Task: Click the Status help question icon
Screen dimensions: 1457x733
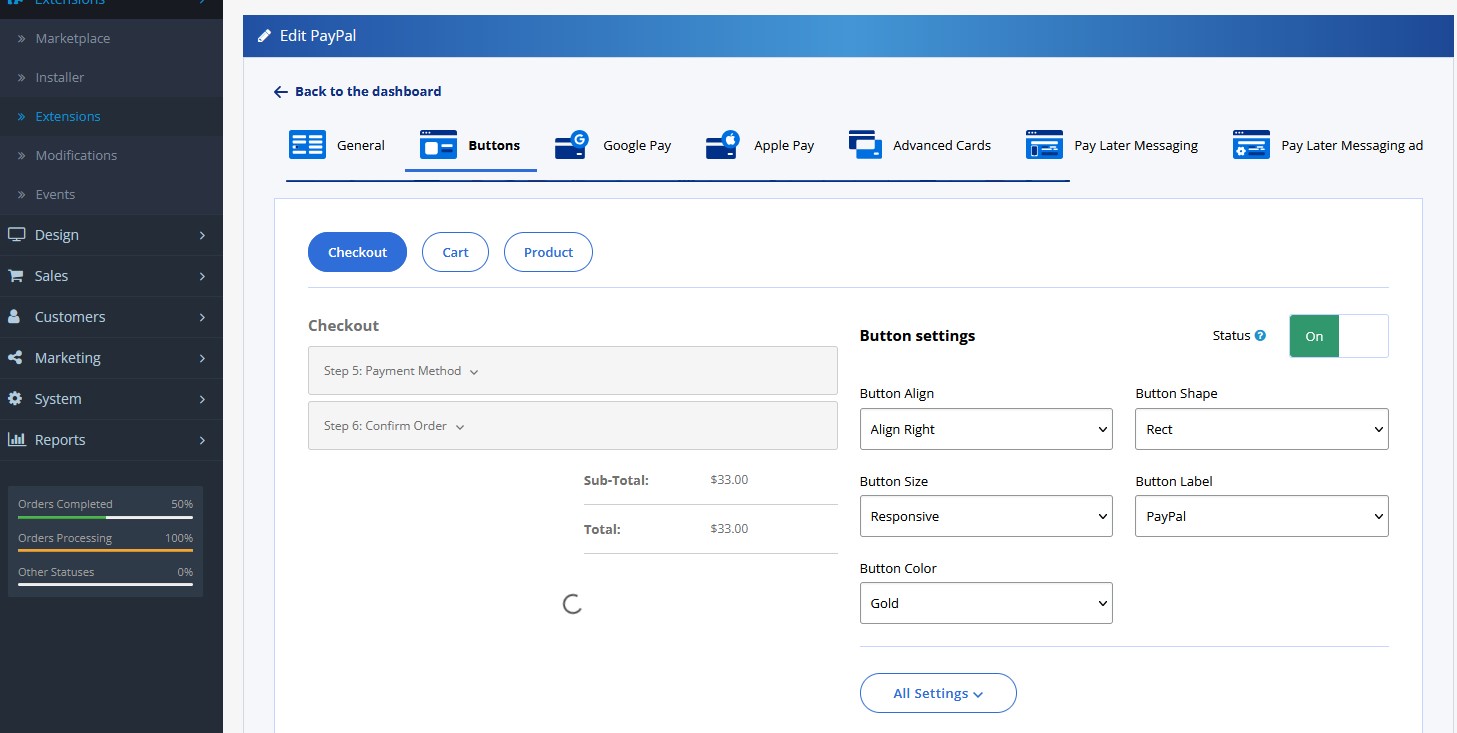Action: coord(1260,336)
